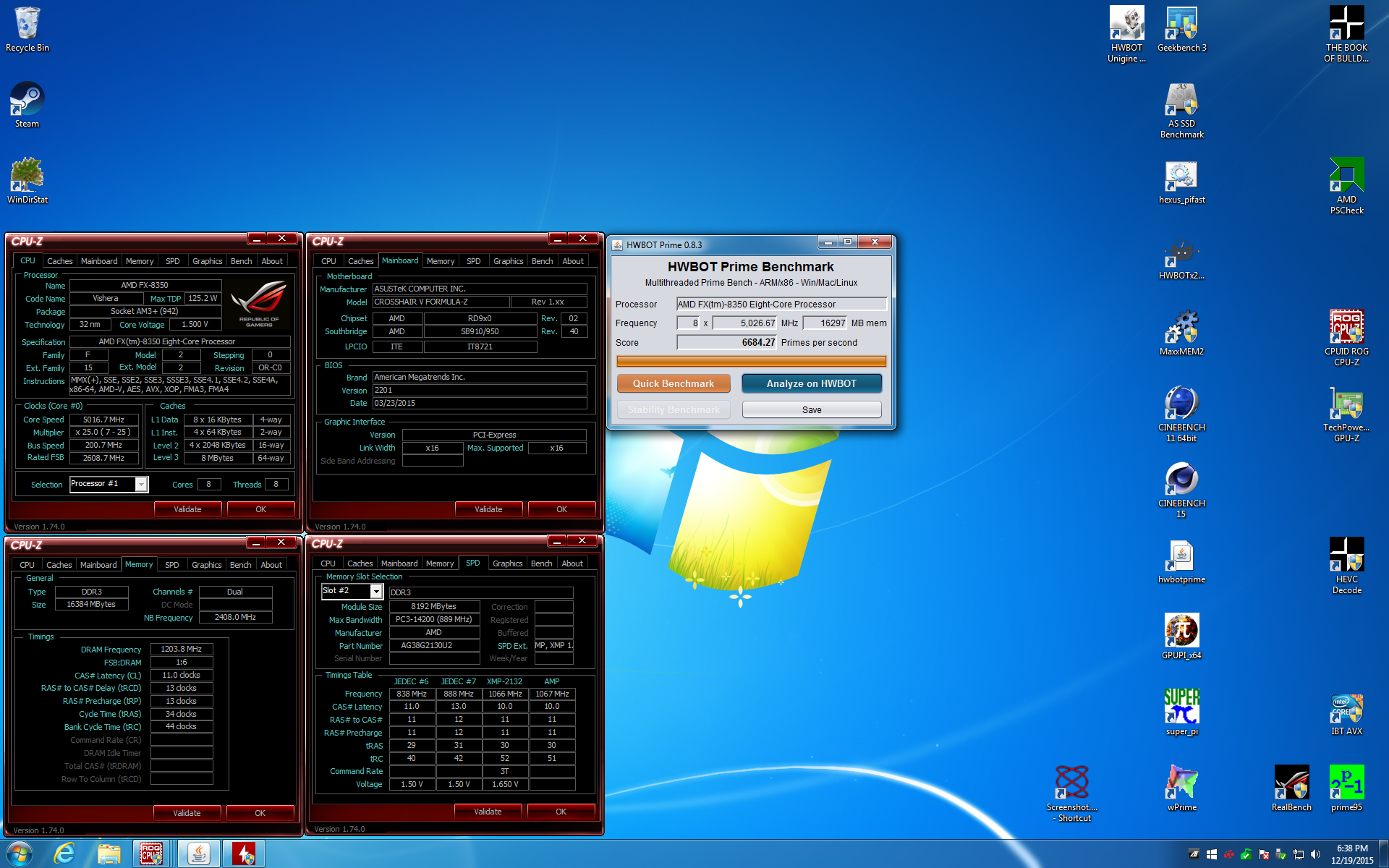Launch wPrime desktop shortcut
The image size is (1389, 868).
point(1181,789)
